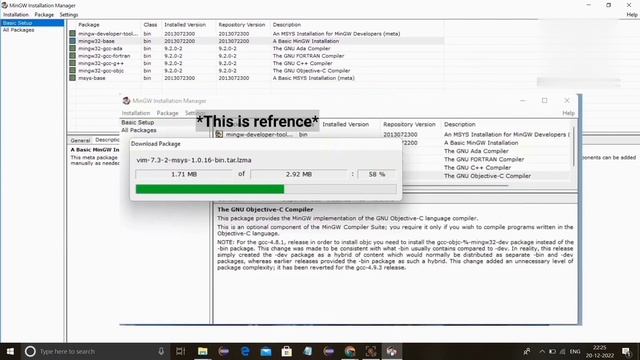Open the Package menu in main window
The height and width of the screenshot is (360, 640).
[x=44, y=15]
